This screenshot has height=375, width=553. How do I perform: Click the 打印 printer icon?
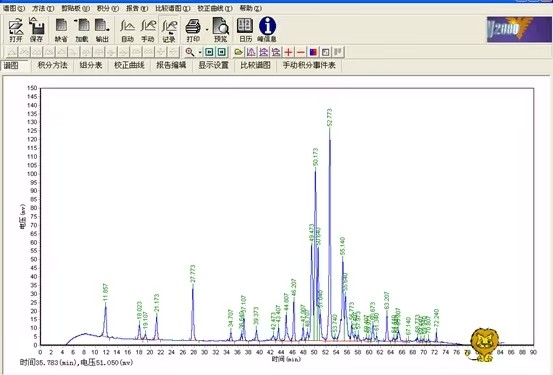coord(193,30)
